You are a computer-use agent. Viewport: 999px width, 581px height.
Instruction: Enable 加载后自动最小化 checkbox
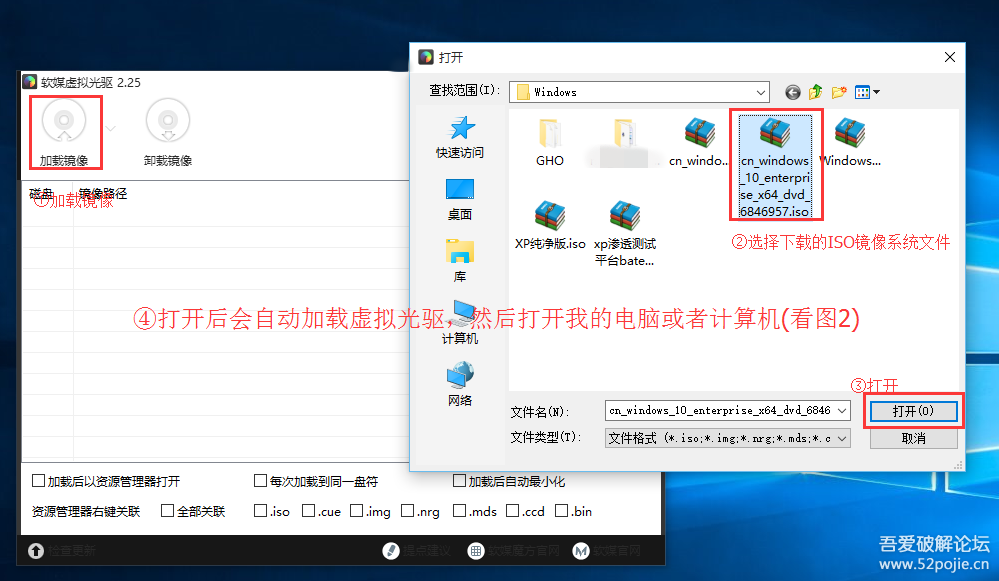click(459, 481)
